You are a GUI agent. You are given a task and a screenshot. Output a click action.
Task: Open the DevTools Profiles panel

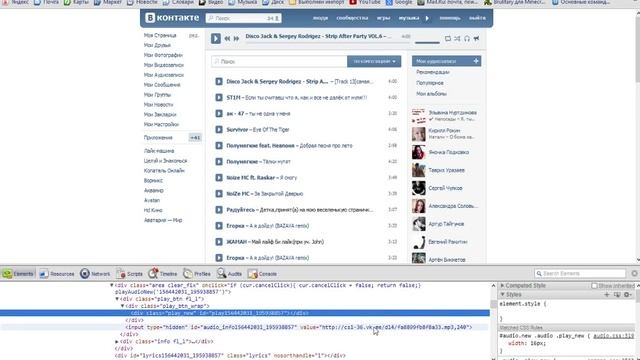coord(197,274)
